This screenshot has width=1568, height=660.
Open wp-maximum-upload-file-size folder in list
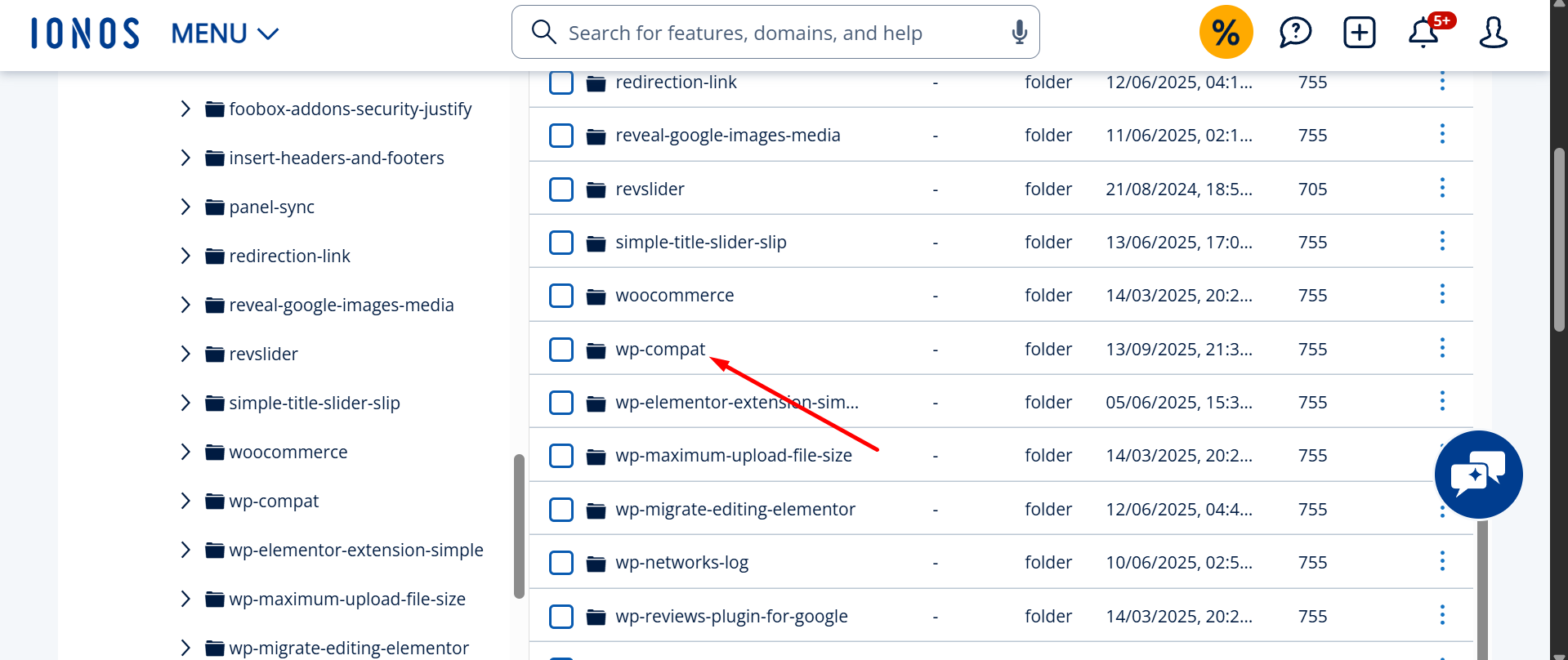click(x=734, y=456)
